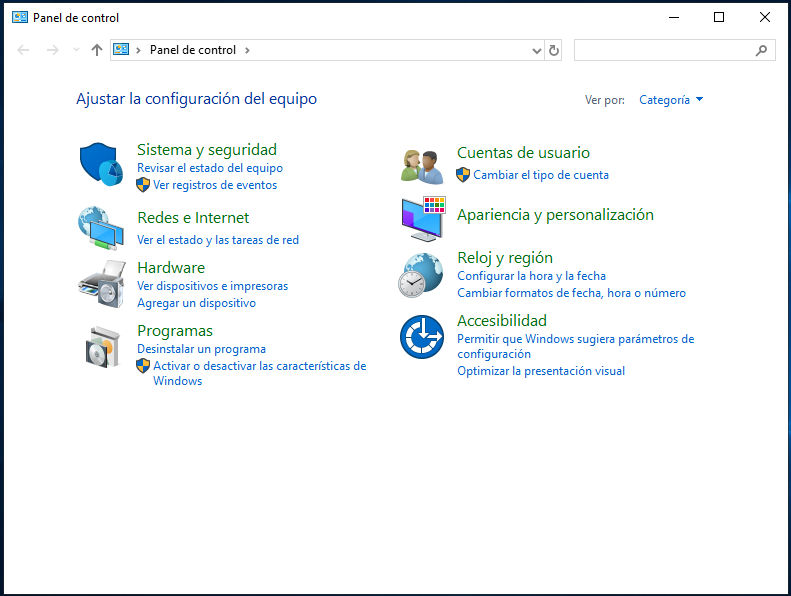This screenshot has height=596, width=791.
Task: Click the shield beside Ver registros de eventos
Action: [143, 185]
